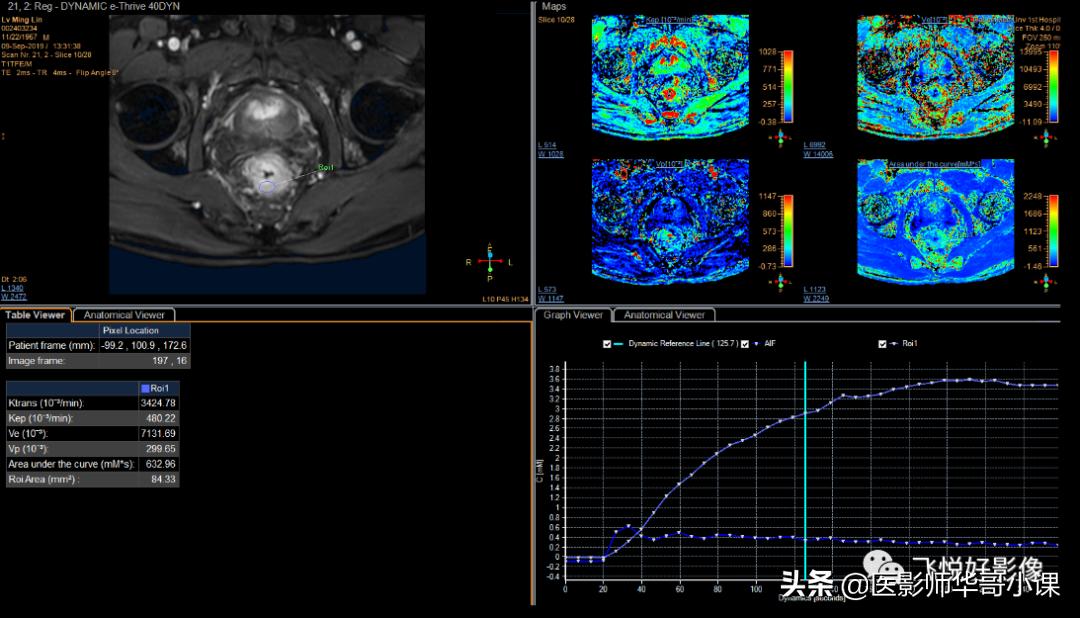Select the Ktrans value cell in the table

pos(161,403)
